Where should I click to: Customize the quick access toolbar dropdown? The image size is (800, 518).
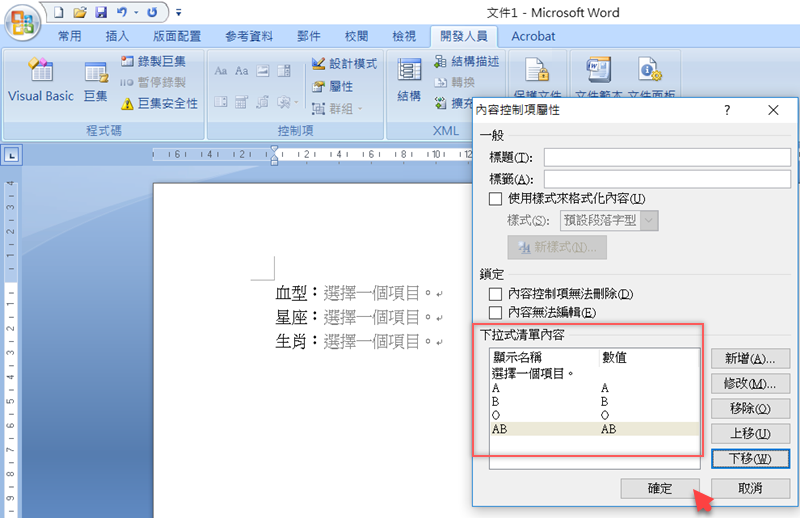[179, 13]
